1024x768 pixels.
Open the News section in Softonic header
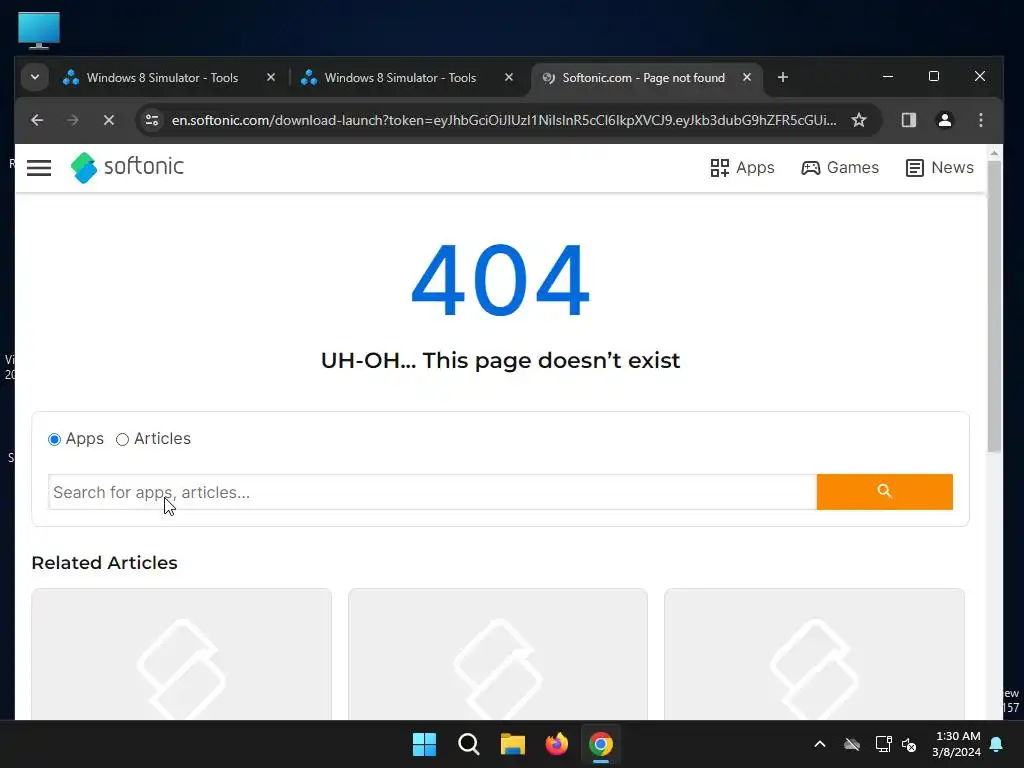click(x=940, y=168)
